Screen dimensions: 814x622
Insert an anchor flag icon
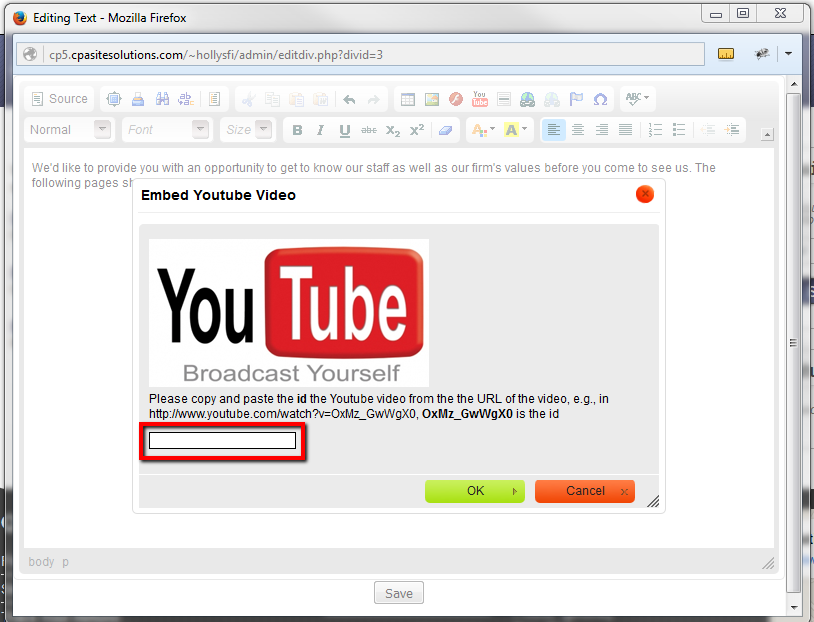pos(577,99)
